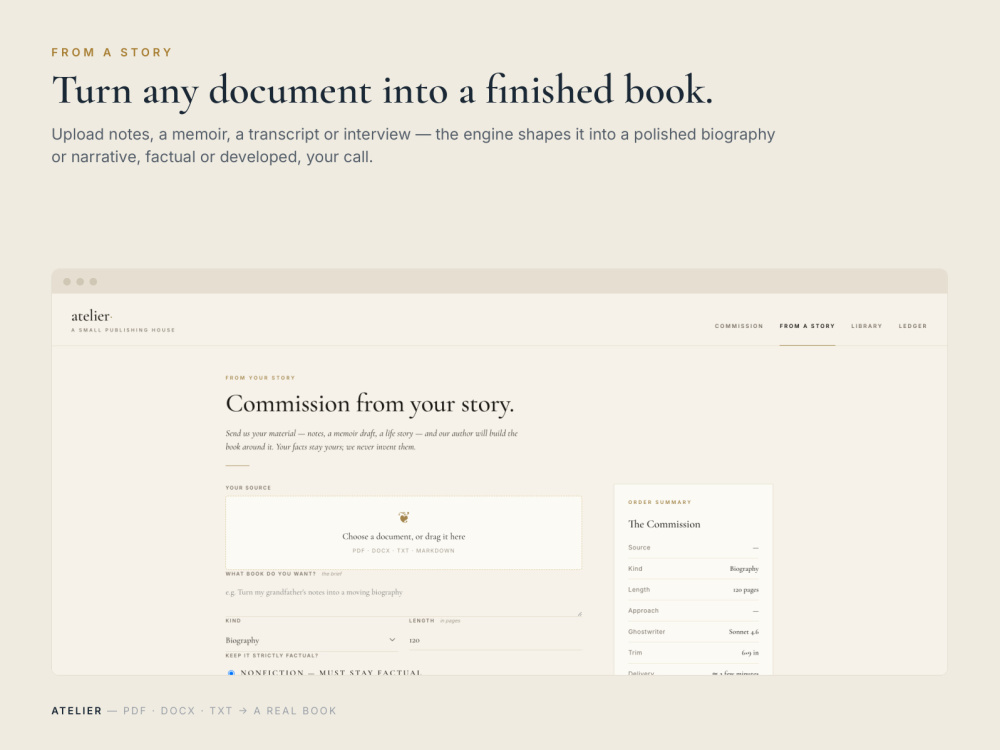Click 'The Commission' summary heading
Screen dimensions: 1000x750
(x=664, y=524)
